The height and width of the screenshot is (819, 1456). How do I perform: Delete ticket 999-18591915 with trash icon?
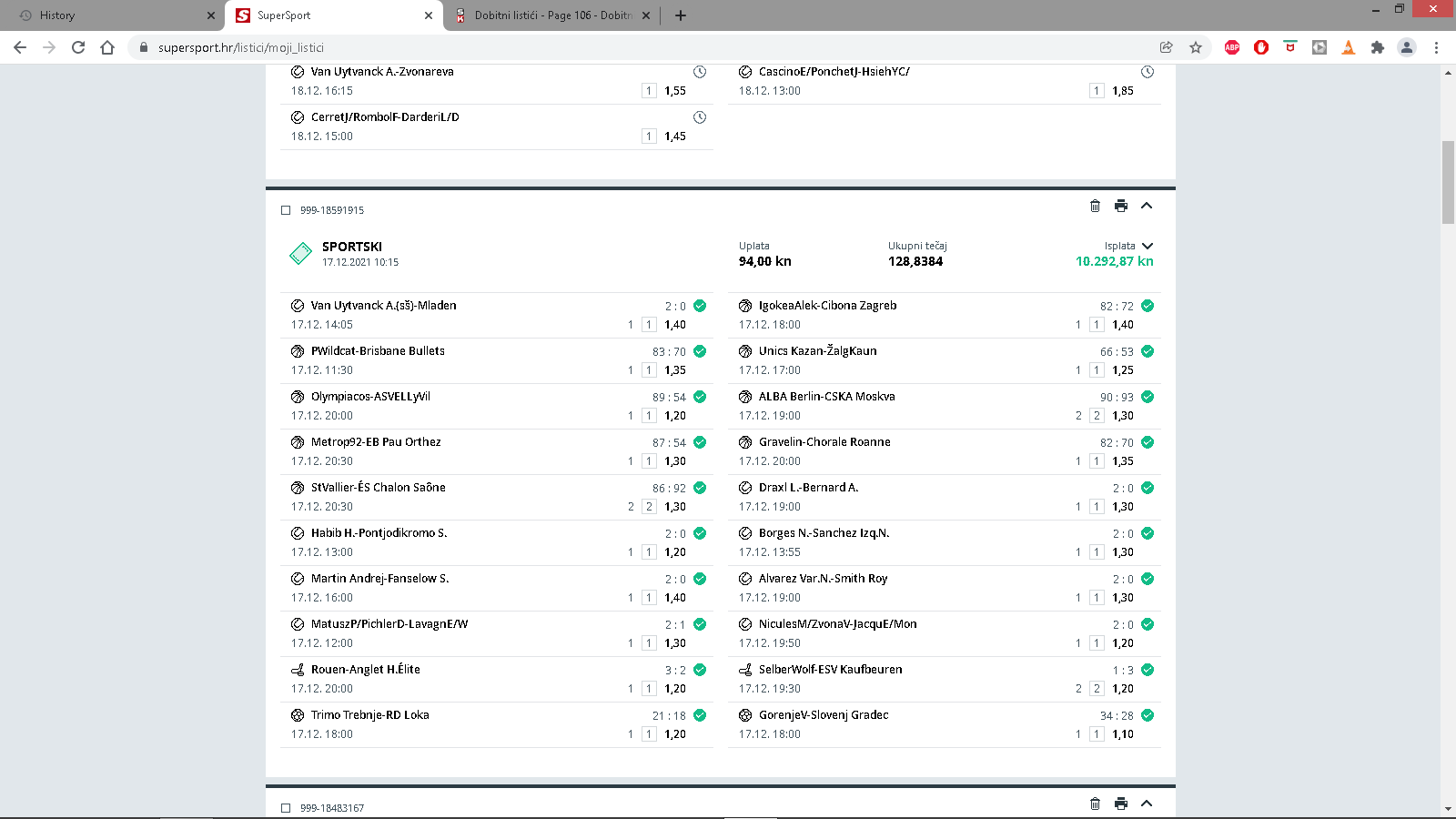click(1095, 206)
